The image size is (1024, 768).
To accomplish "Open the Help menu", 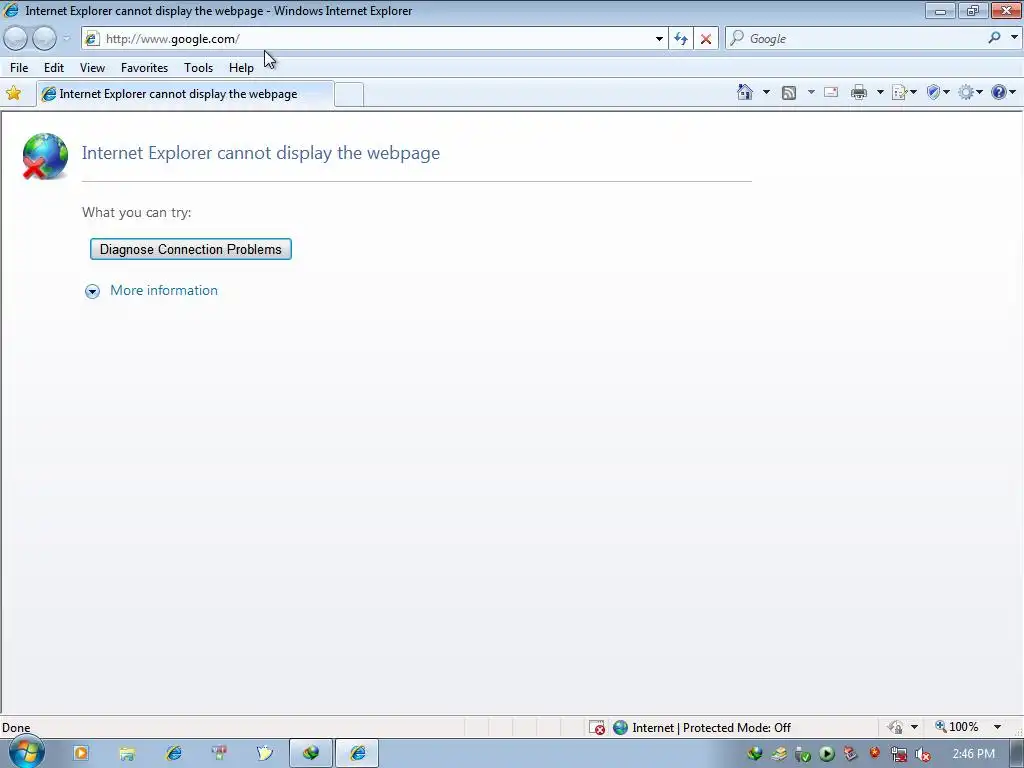I will pos(241,67).
